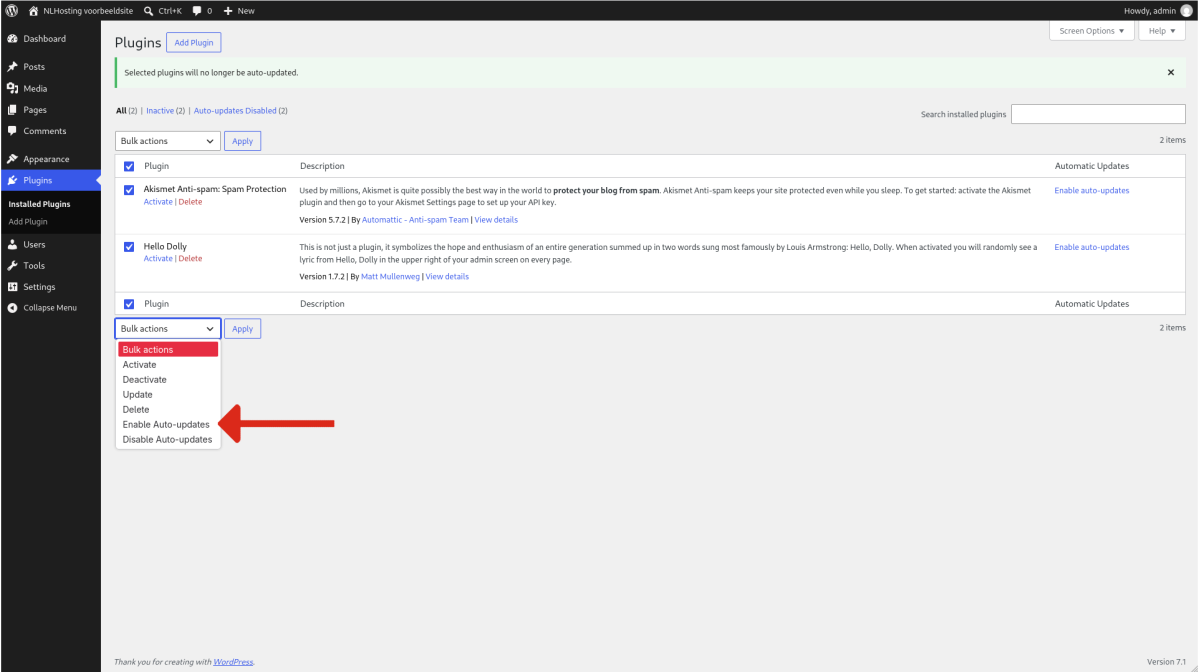Open Installed Plugins submenu item
The height and width of the screenshot is (672, 1202).
pyautogui.click(x=40, y=204)
